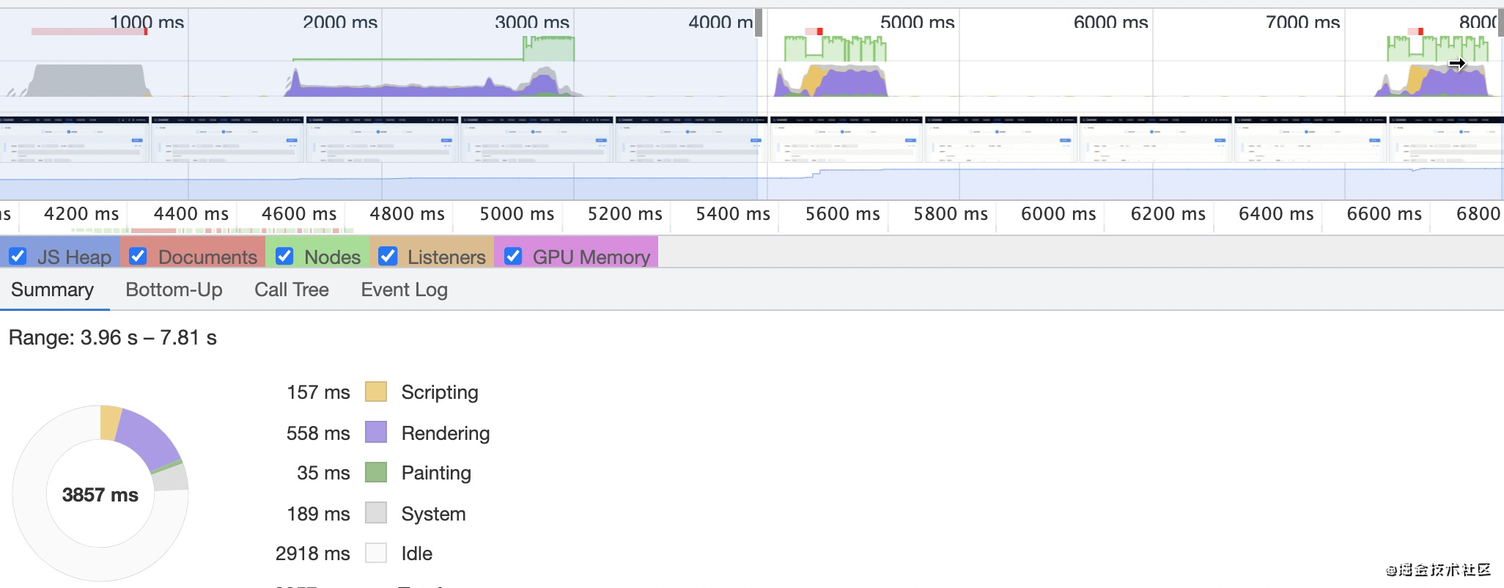This screenshot has height=588, width=1504.
Task: Select the last filmstrip screenshot thumbnail
Action: tap(1446, 139)
